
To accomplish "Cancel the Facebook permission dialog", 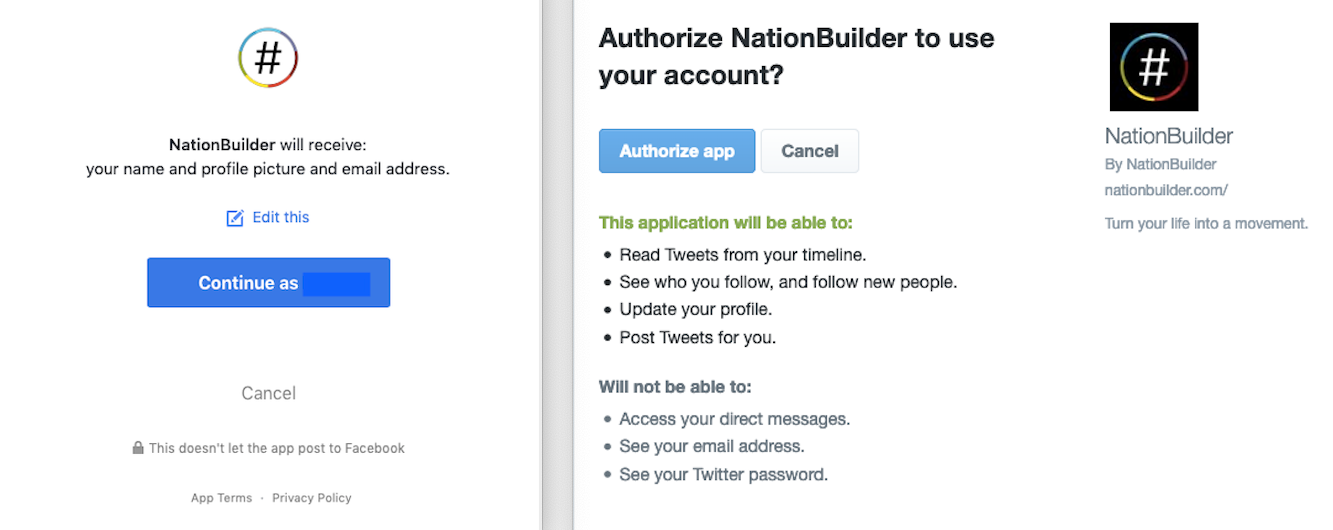I will 268,393.
